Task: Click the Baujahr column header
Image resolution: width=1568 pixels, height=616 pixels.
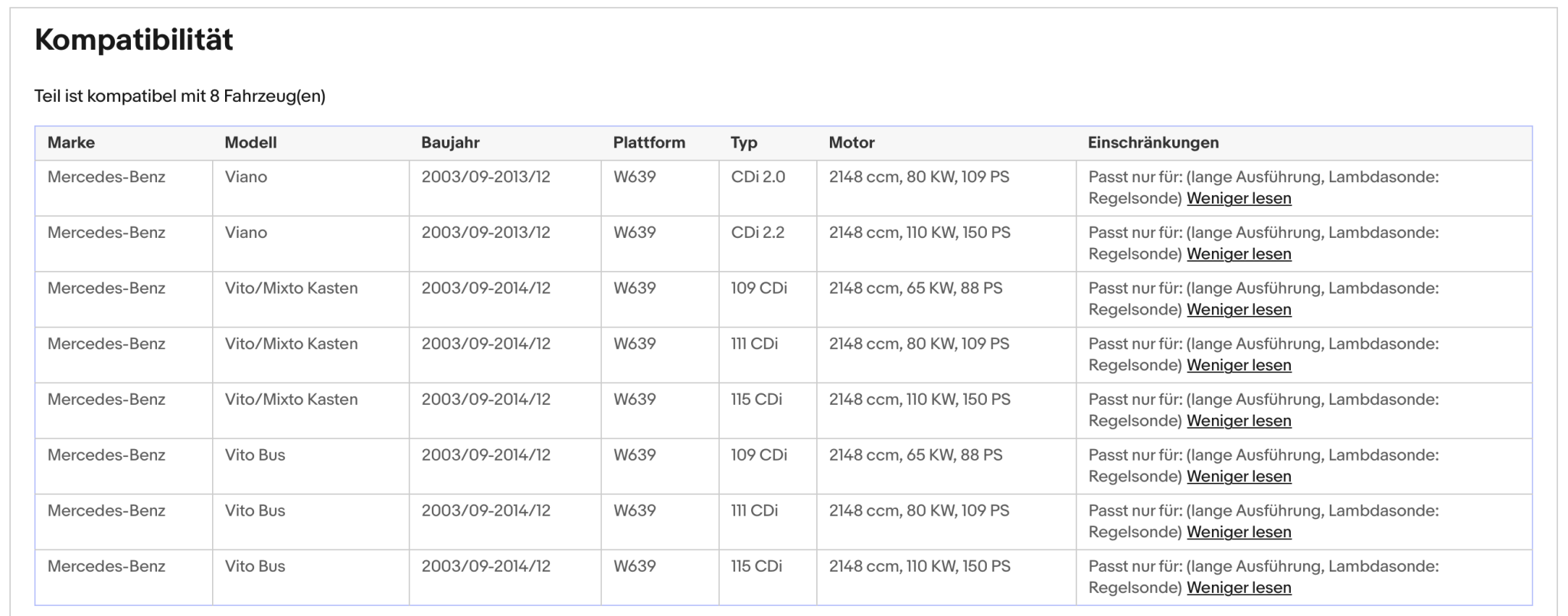Action: 450,142
